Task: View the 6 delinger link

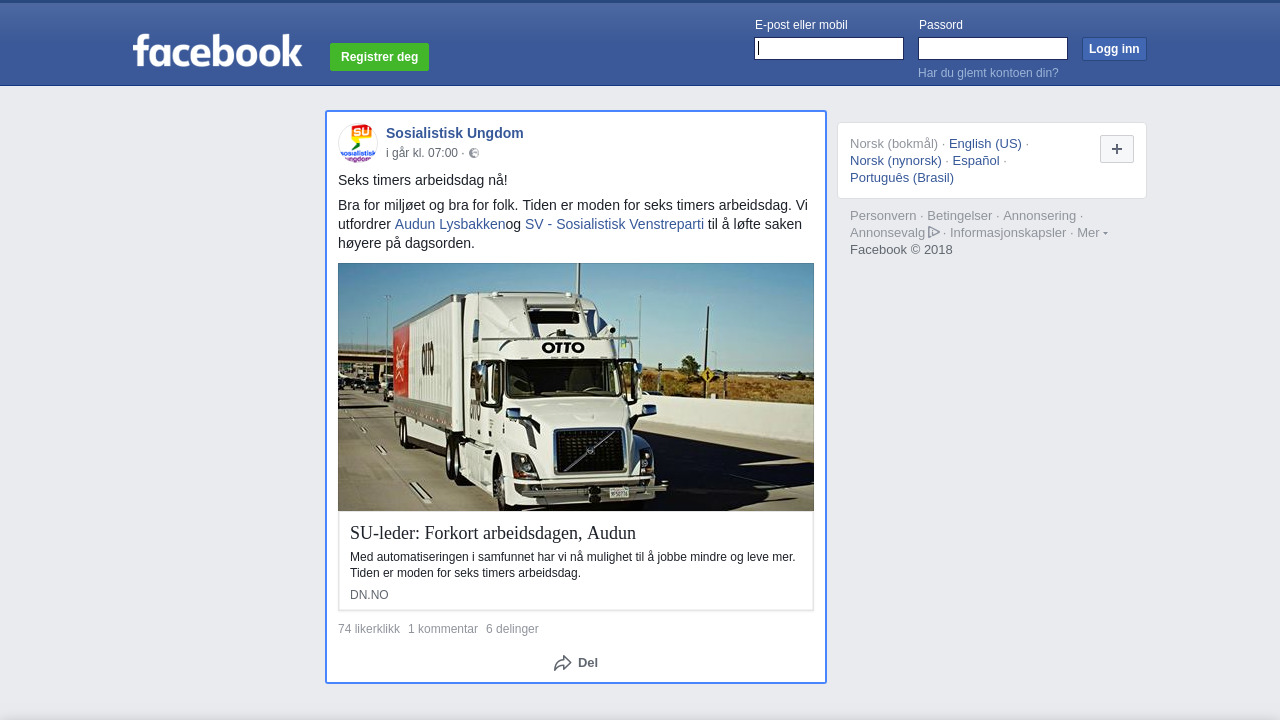Action: [512, 629]
